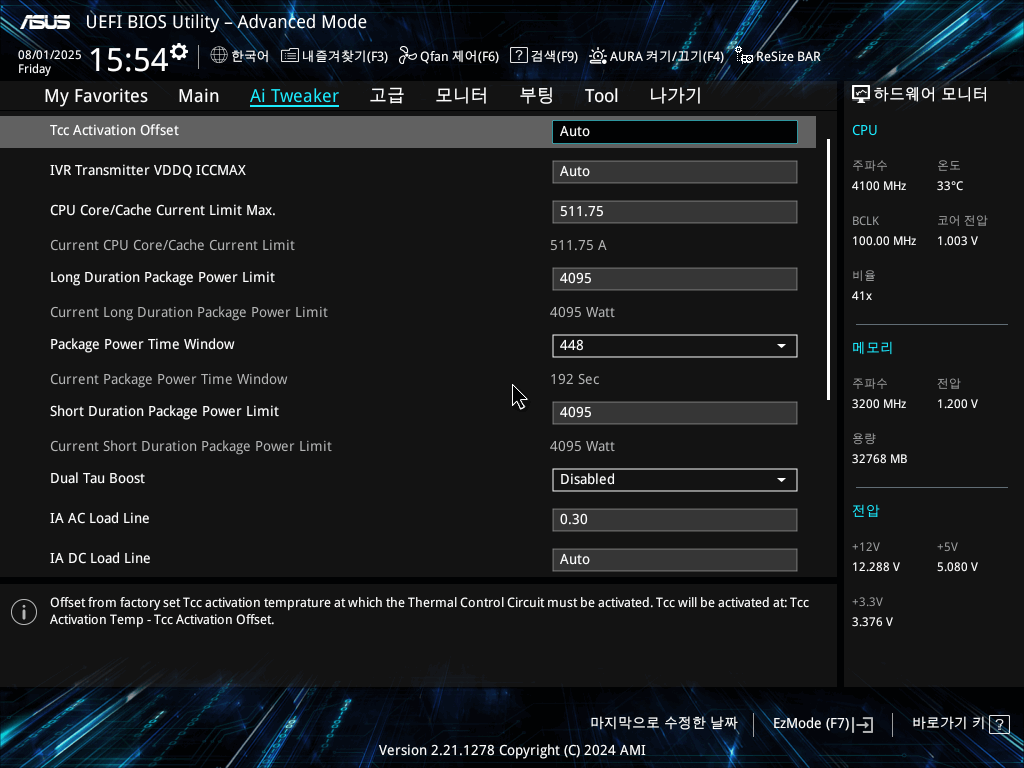The image size is (1024, 768).
Task: Open favorites list icon (F3)
Action: pos(289,56)
